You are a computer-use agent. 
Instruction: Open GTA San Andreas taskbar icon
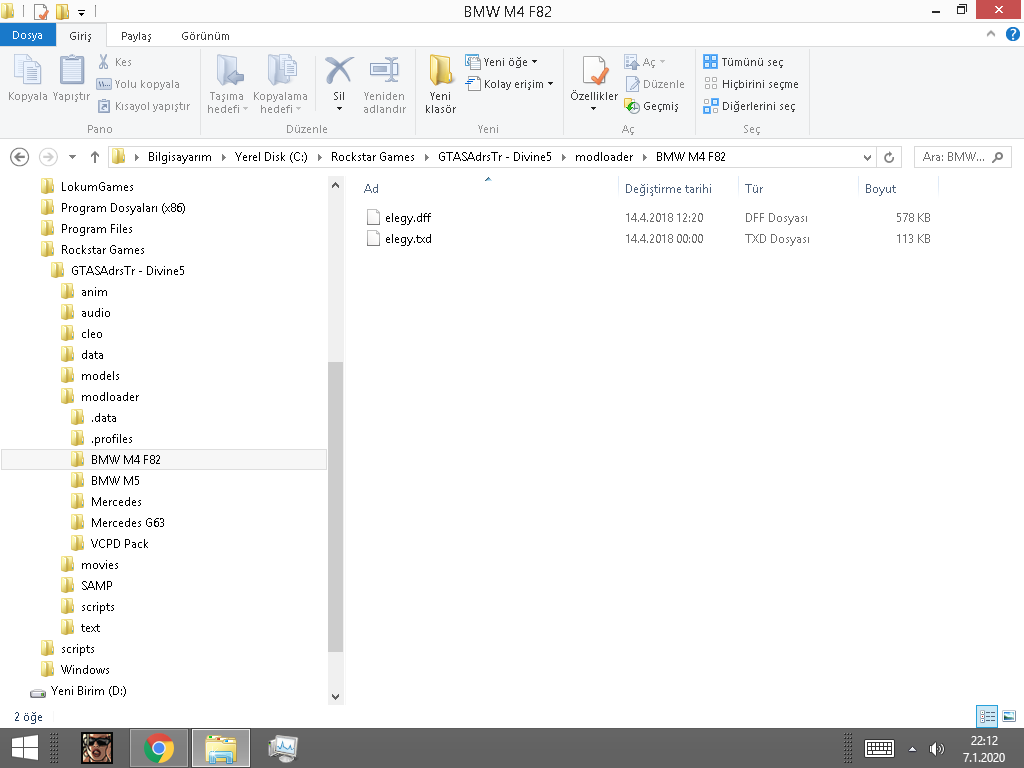click(x=97, y=748)
